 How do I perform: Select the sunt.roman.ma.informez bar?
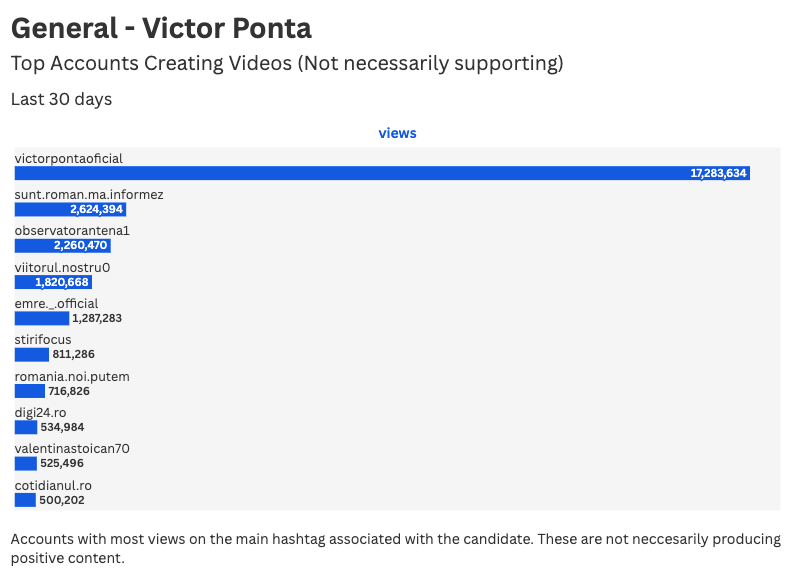click(x=70, y=209)
